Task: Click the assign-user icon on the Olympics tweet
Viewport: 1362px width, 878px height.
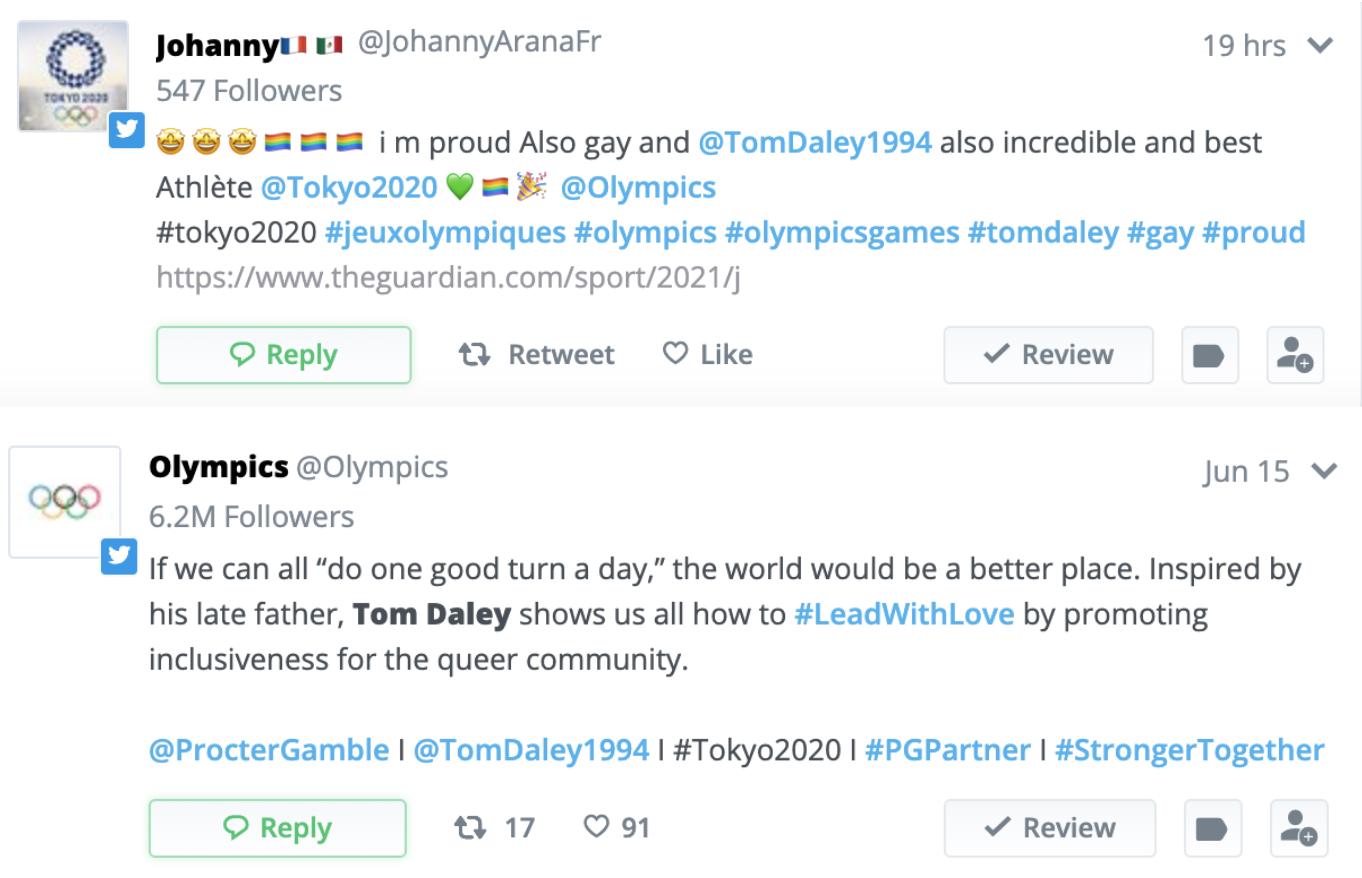Action: coord(1297,828)
